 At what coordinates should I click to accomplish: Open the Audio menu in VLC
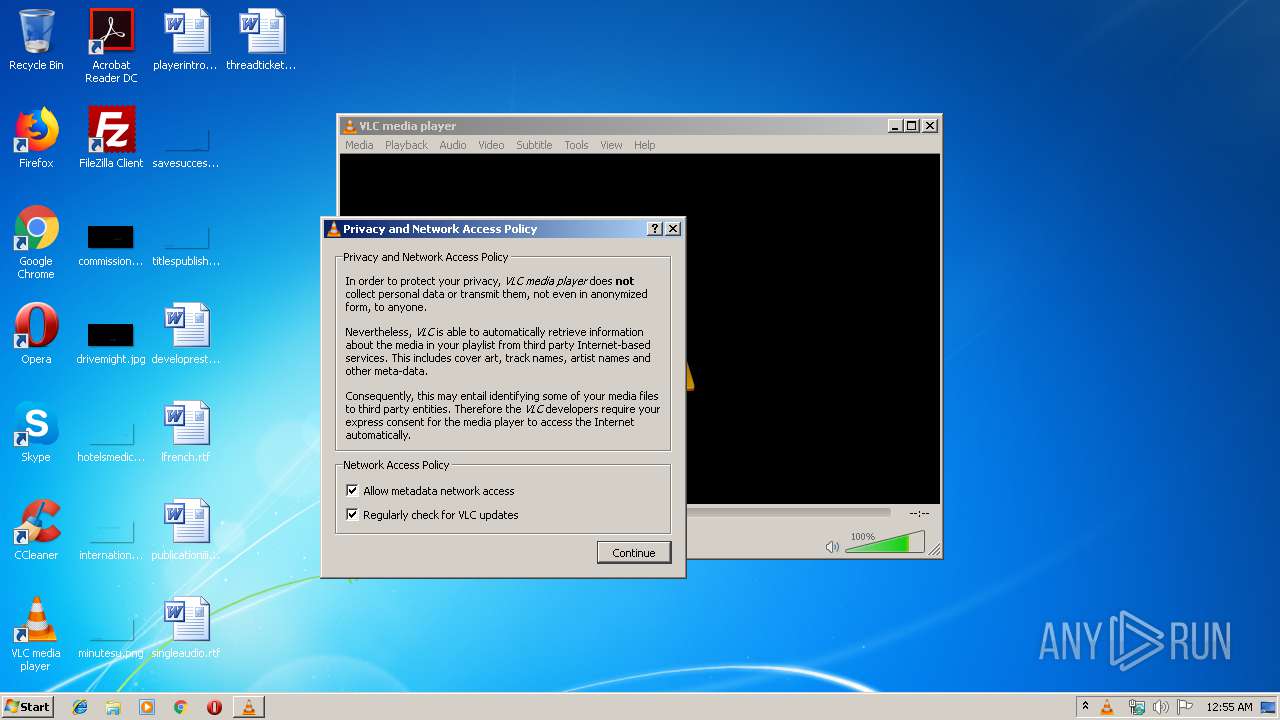[x=453, y=145]
